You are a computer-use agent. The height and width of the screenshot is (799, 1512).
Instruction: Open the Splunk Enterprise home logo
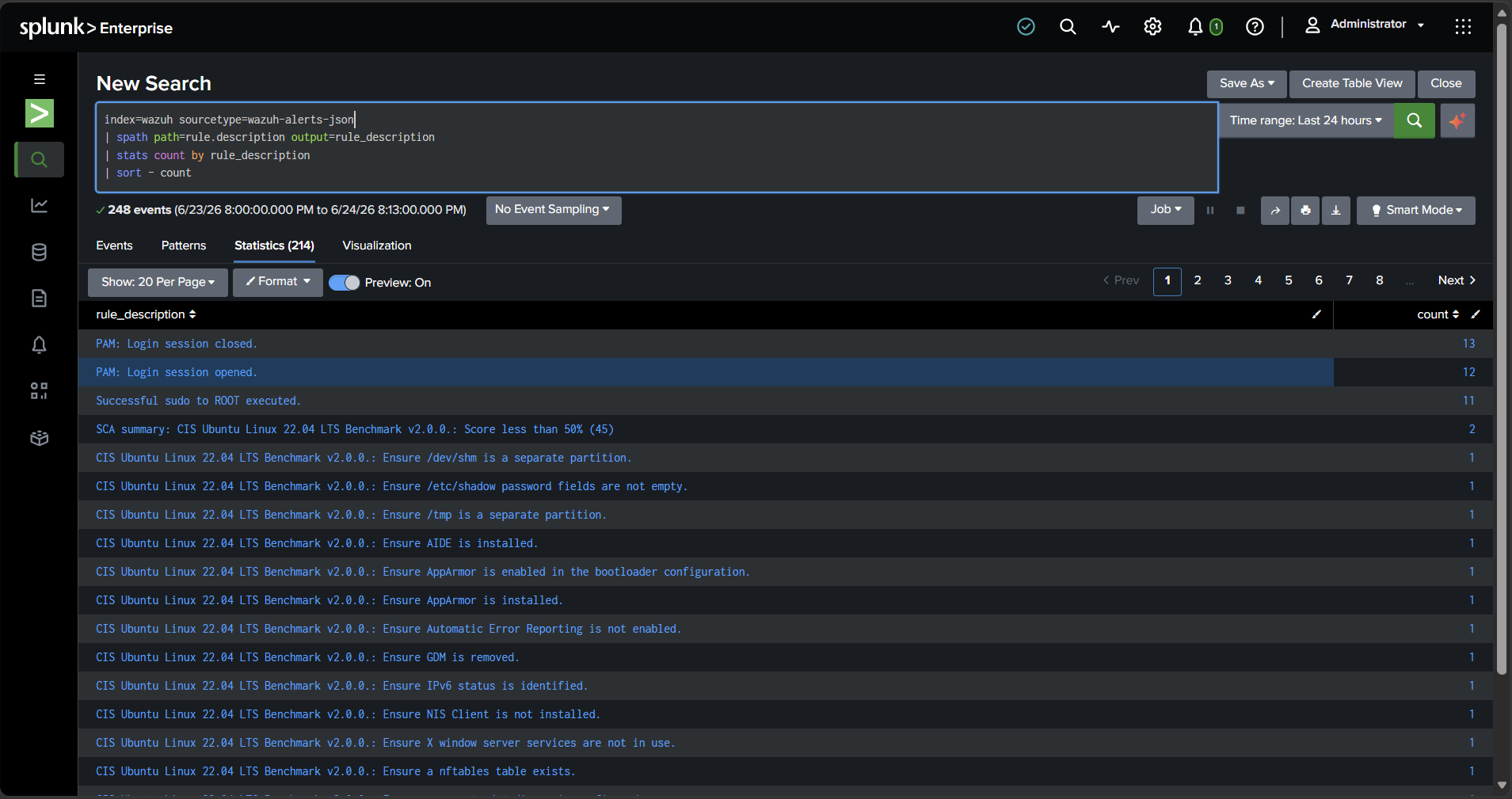(x=96, y=28)
